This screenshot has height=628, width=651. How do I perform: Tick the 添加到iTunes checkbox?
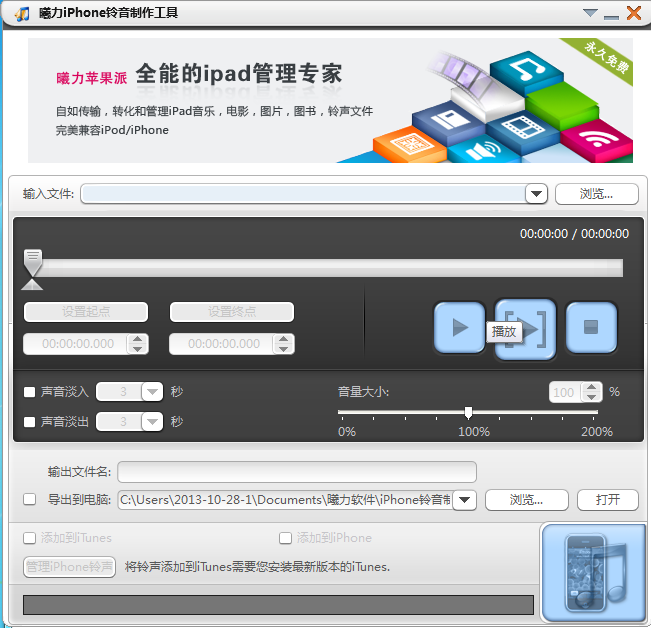tap(29, 538)
